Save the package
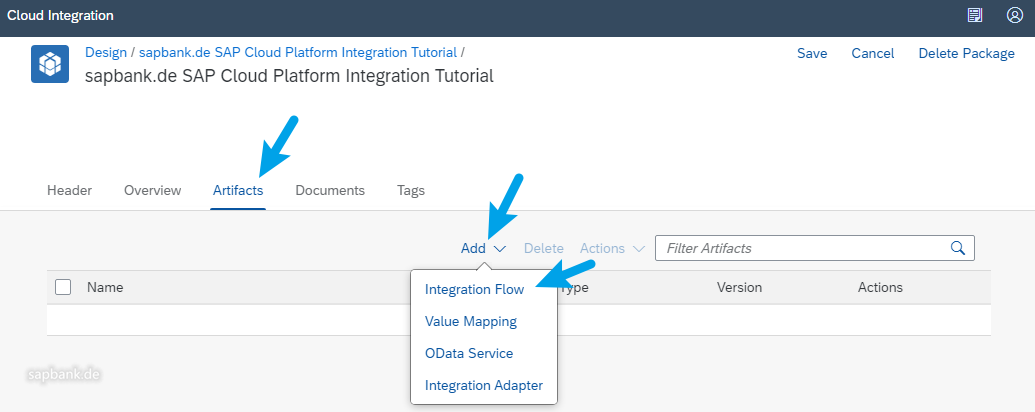The height and width of the screenshot is (412, 1035). [812, 53]
